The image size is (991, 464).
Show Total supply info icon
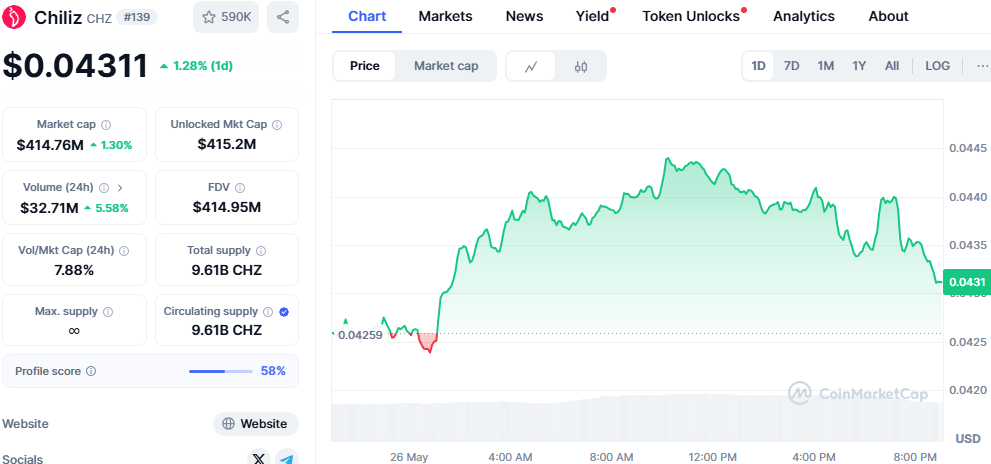(x=261, y=251)
